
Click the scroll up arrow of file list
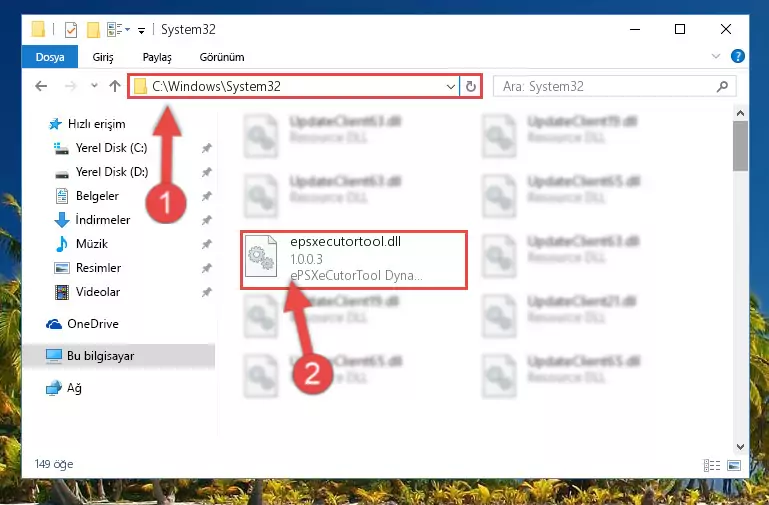click(x=740, y=113)
